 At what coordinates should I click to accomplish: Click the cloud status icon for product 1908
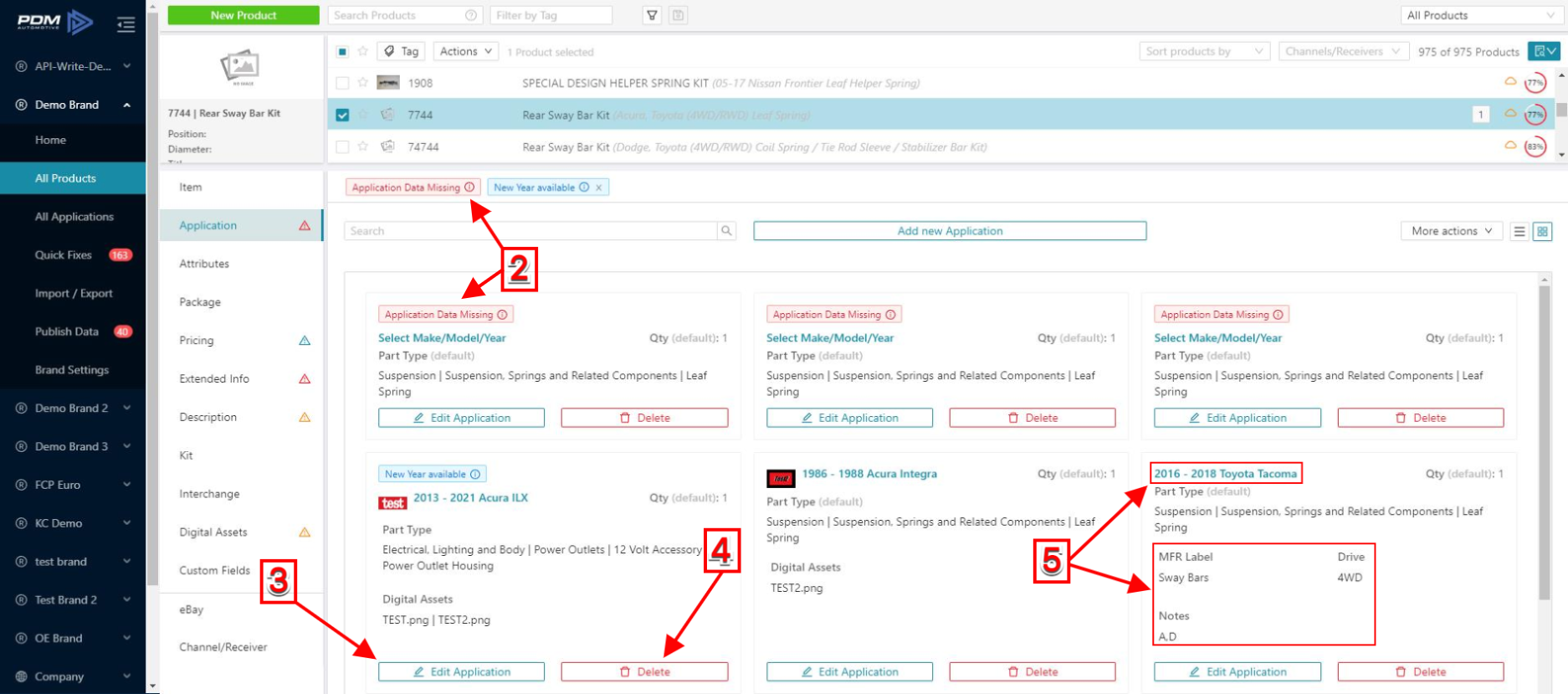point(1510,82)
